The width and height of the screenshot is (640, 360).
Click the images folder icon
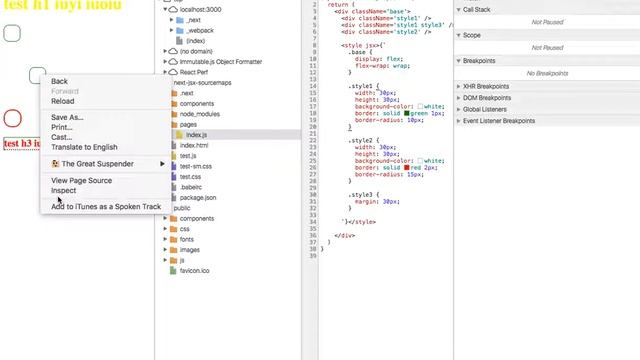click(x=173, y=250)
